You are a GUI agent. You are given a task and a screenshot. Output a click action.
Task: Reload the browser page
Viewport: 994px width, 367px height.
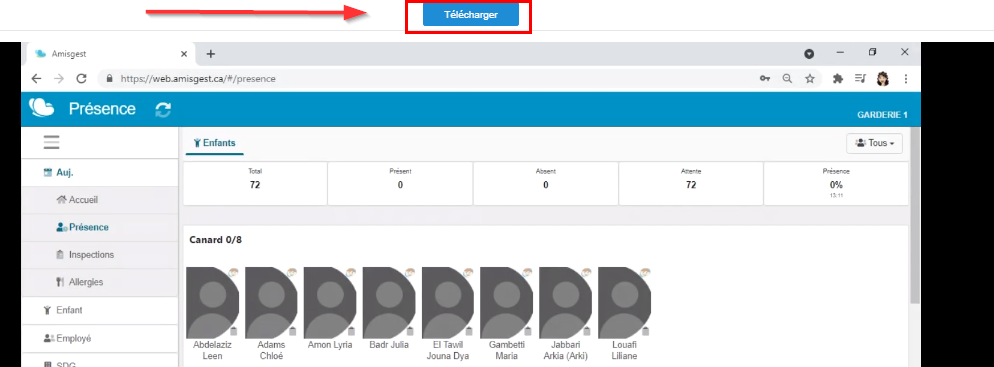point(81,79)
